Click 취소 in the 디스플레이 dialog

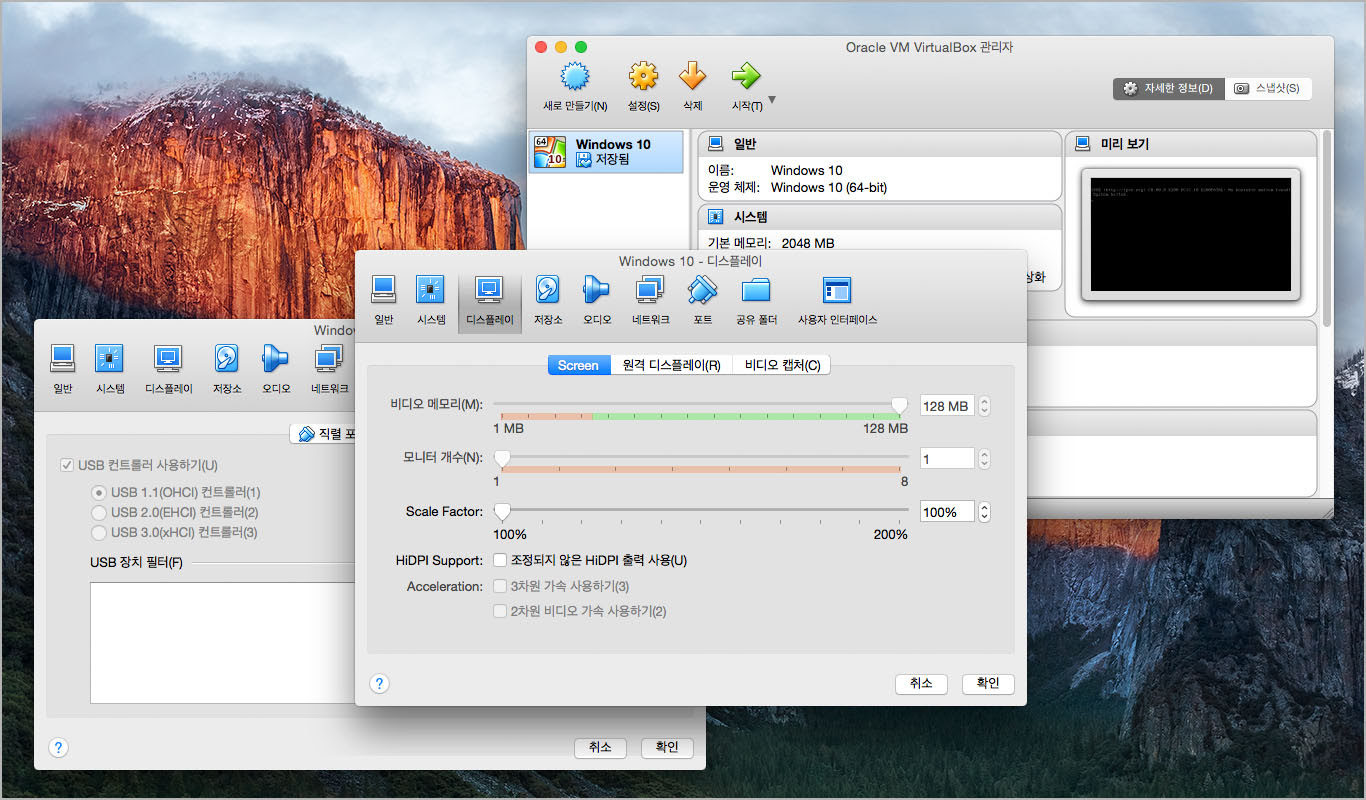(921, 684)
